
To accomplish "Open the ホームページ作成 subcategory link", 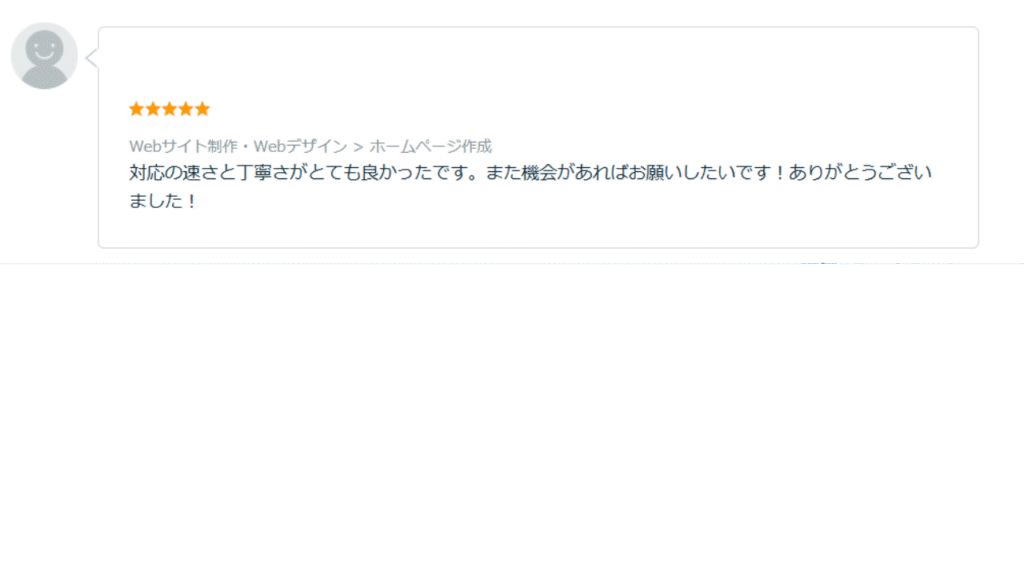I will point(430,146).
